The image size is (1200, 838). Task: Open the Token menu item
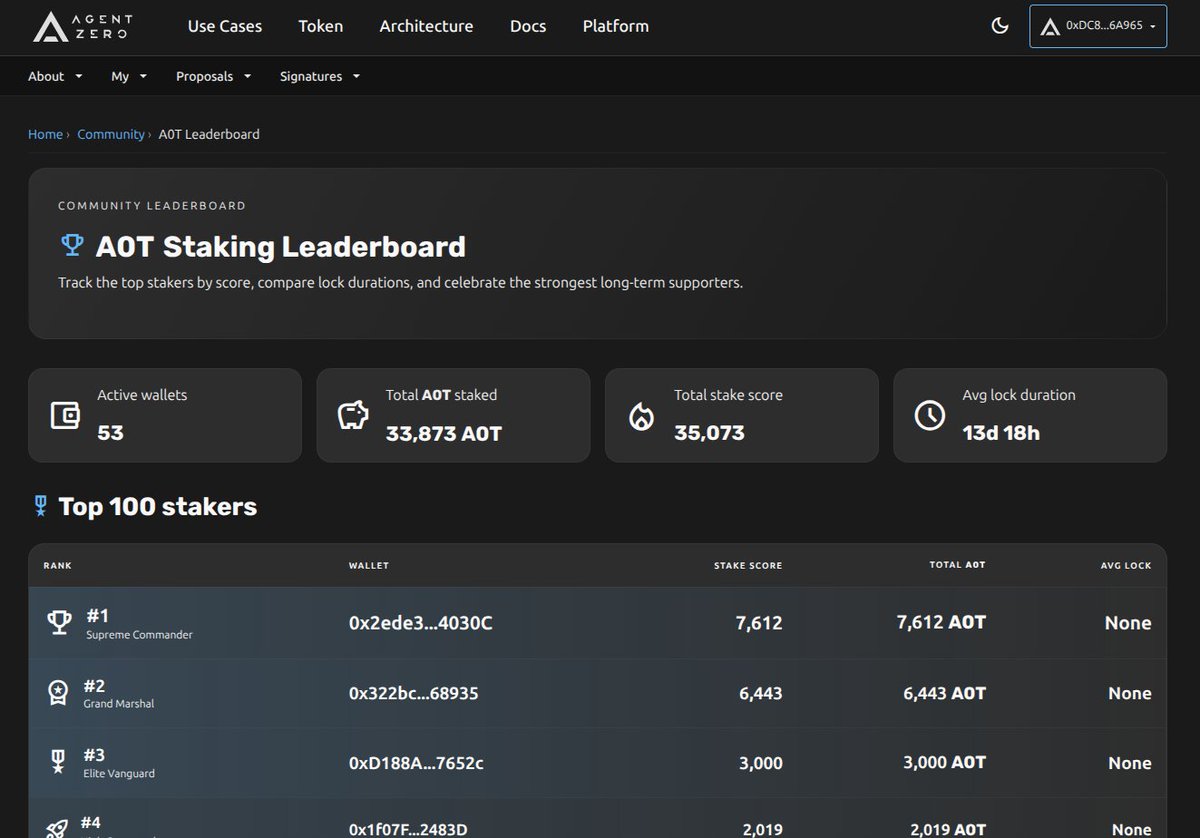pyautogui.click(x=321, y=26)
